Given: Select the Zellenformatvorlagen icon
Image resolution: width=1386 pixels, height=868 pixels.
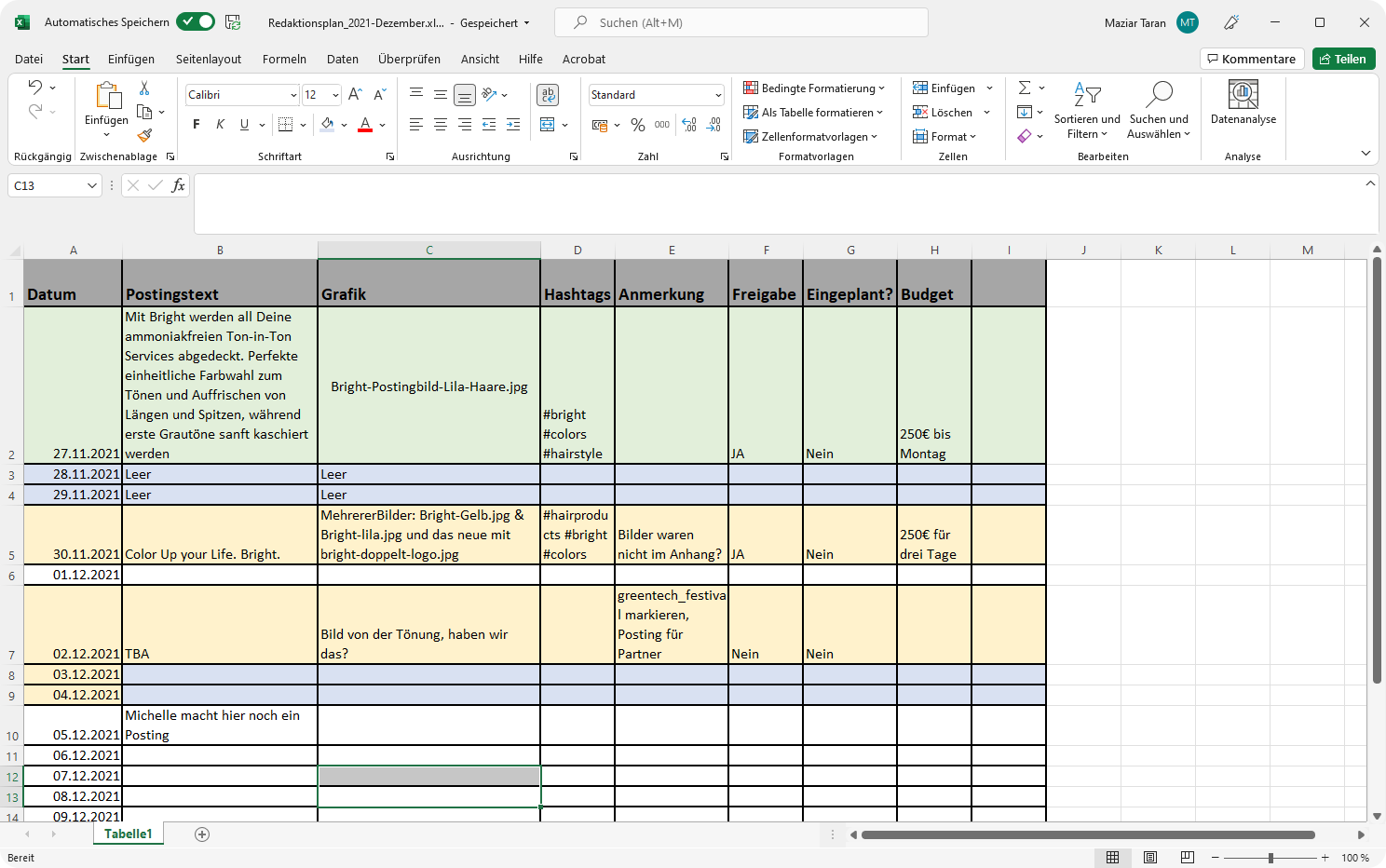Looking at the screenshot, I should [750, 136].
